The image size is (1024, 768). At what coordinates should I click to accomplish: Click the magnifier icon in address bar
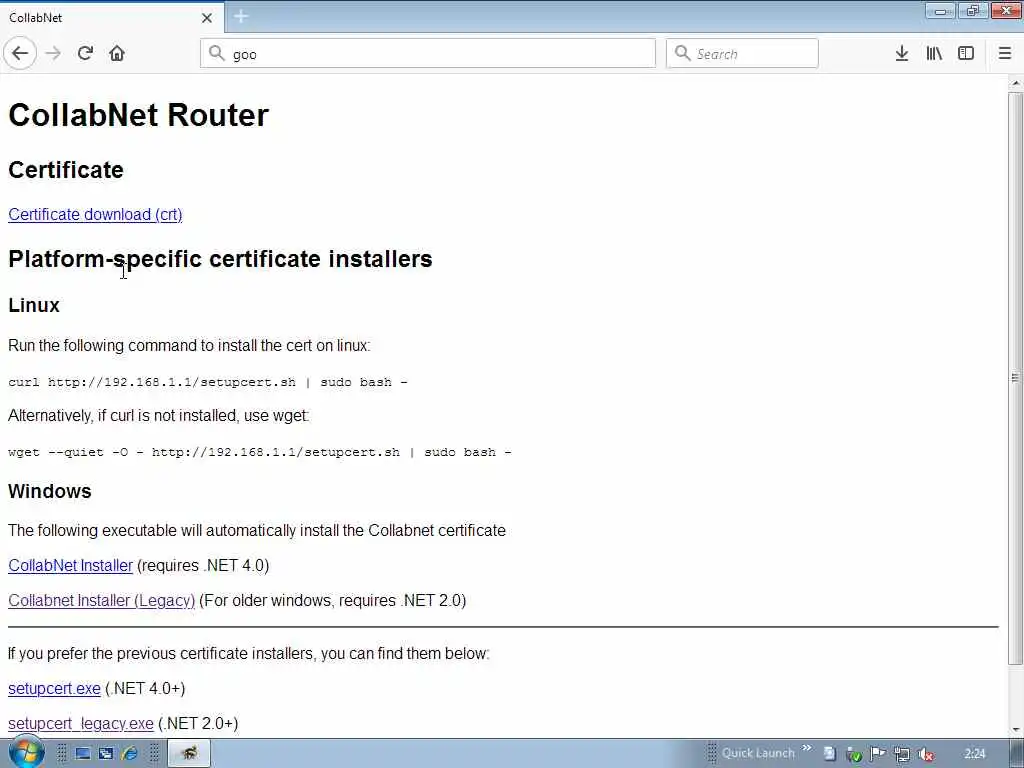217,53
